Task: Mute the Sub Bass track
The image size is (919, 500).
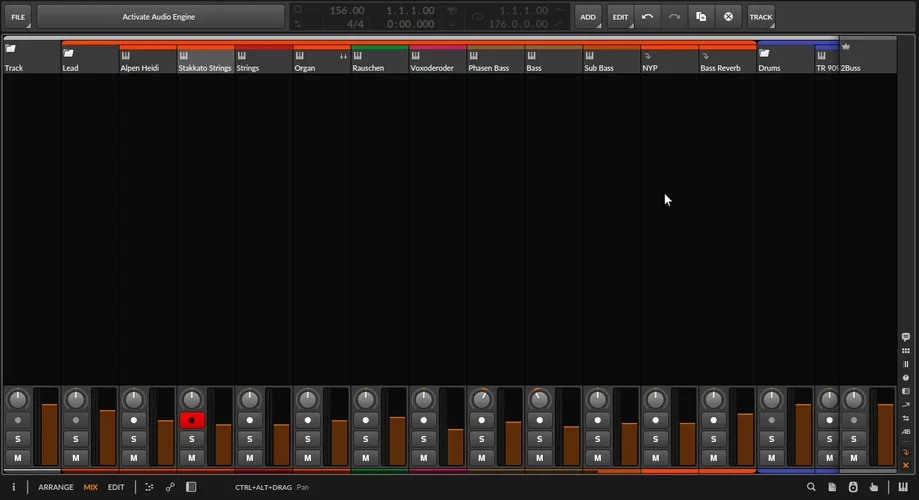Action: [x=597, y=458]
